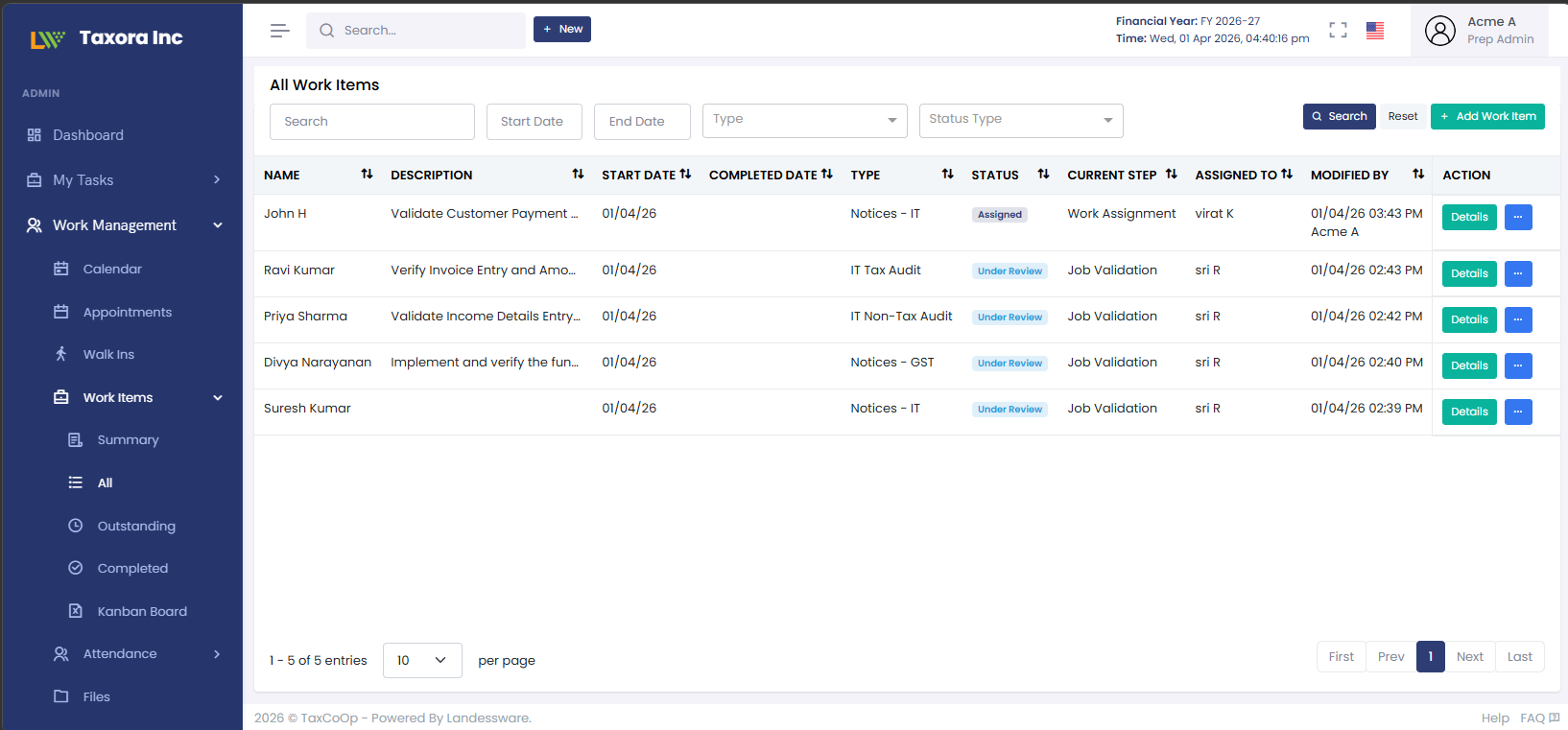Click the Work Management people icon
This screenshot has width=1568, height=730.
point(35,225)
